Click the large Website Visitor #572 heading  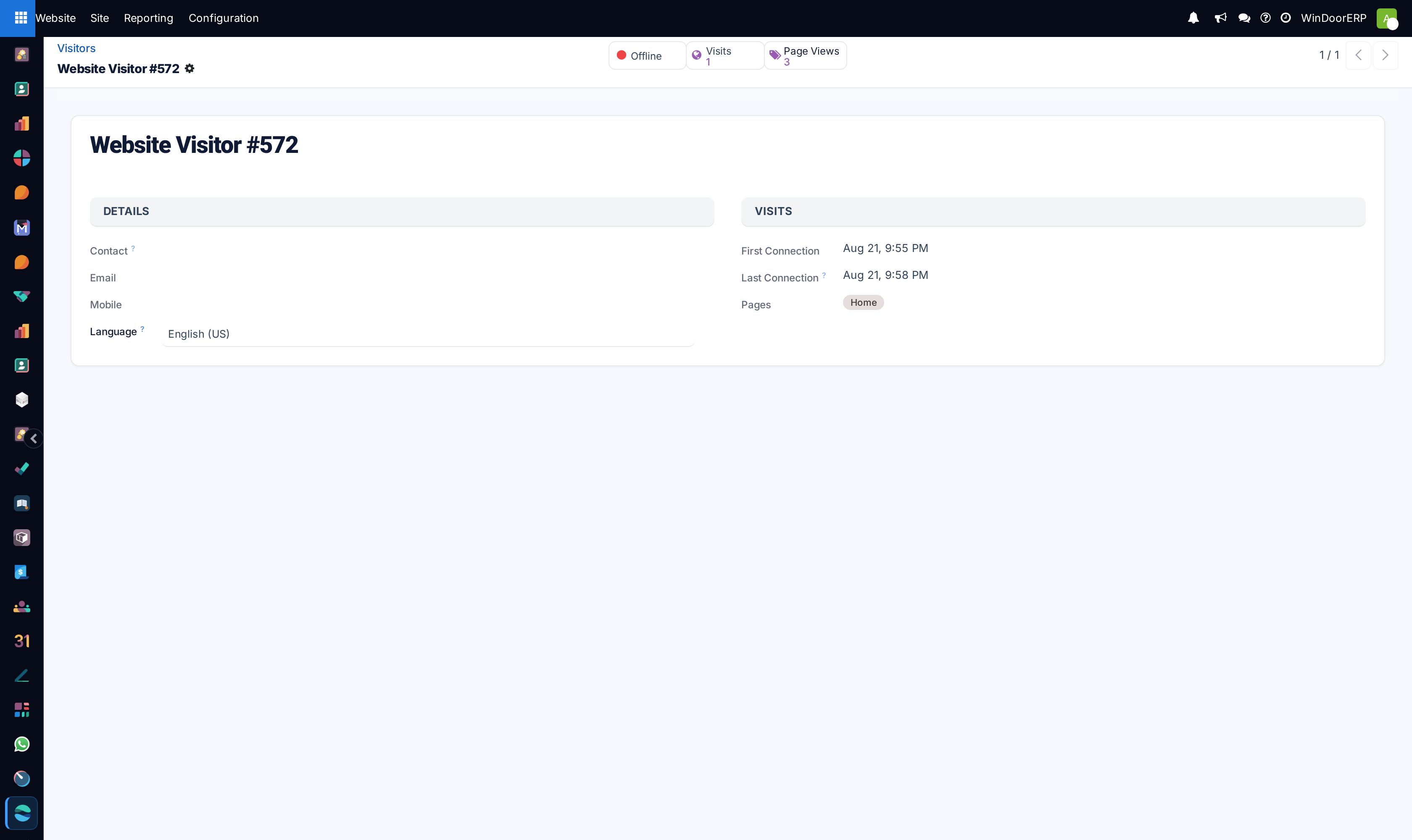pos(194,145)
